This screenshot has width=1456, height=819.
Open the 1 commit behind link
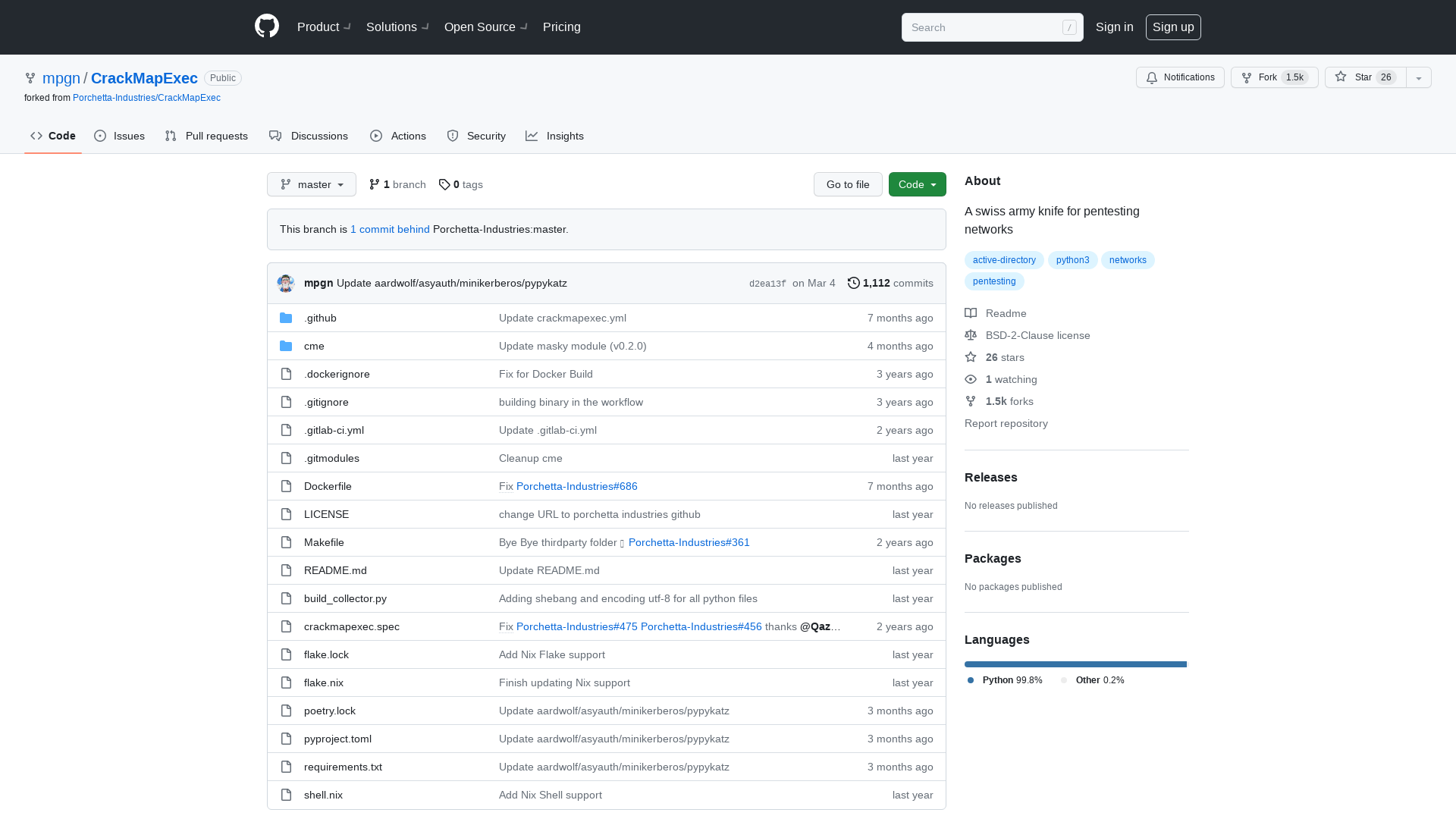390,229
